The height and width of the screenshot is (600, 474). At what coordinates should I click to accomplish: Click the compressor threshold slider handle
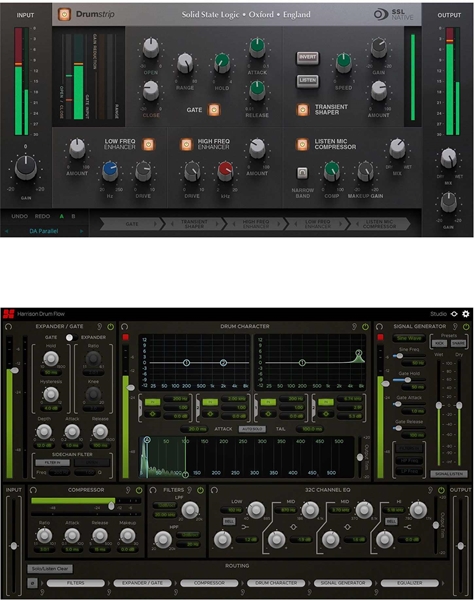(x=111, y=506)
